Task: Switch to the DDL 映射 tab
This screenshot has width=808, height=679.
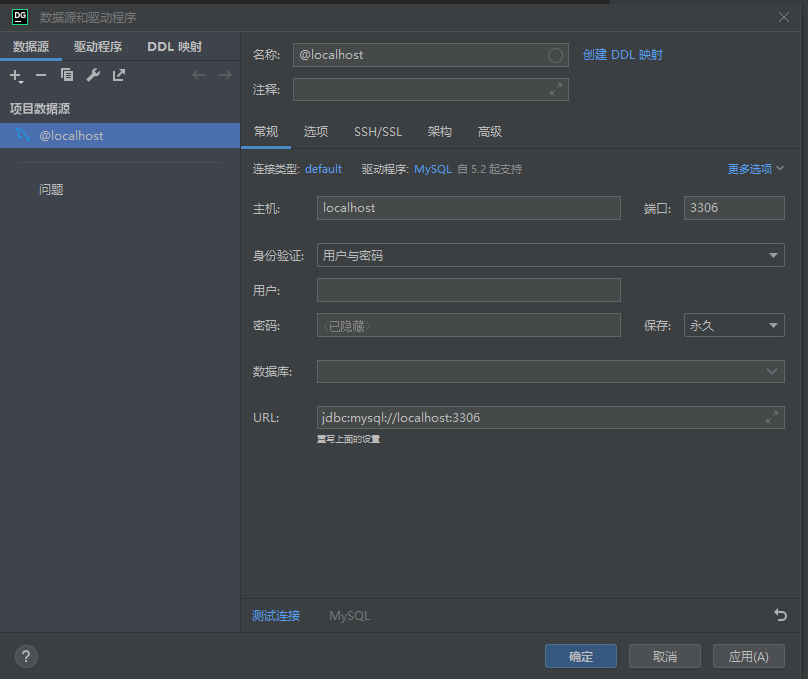Action: pyautogui.click(x=175, y=47)
